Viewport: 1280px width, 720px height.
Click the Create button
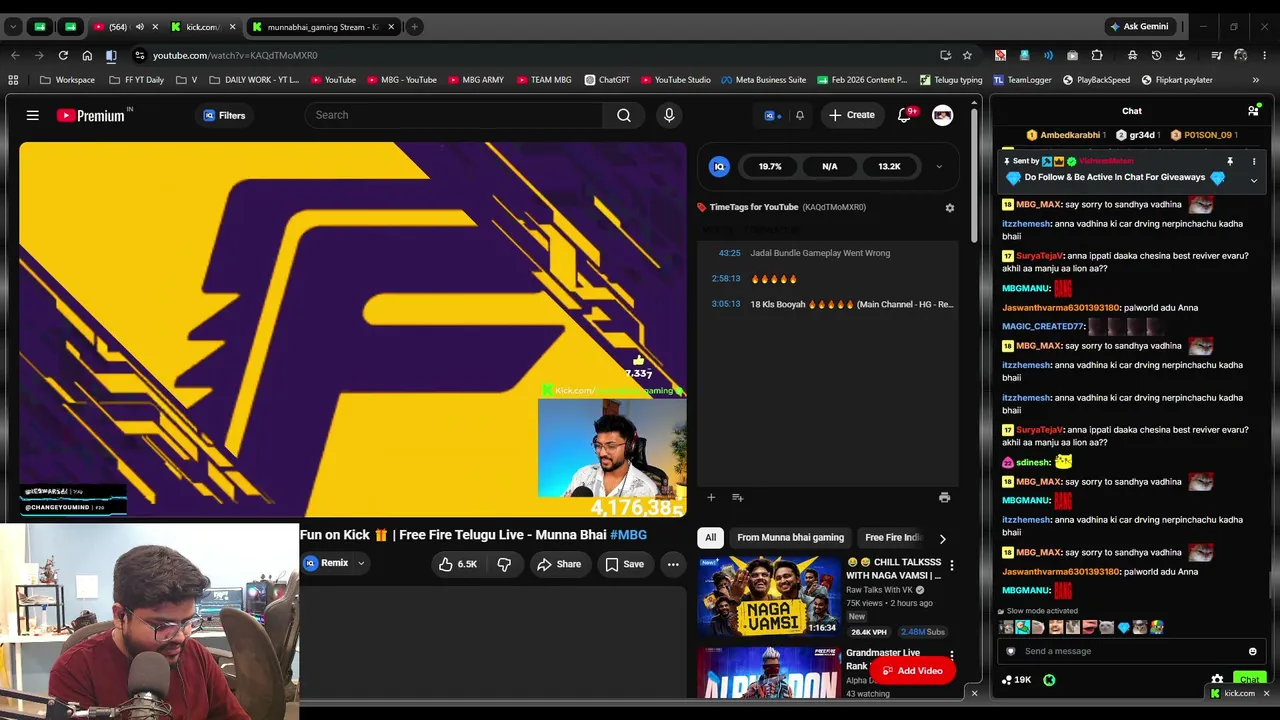[x=851, y=115]
